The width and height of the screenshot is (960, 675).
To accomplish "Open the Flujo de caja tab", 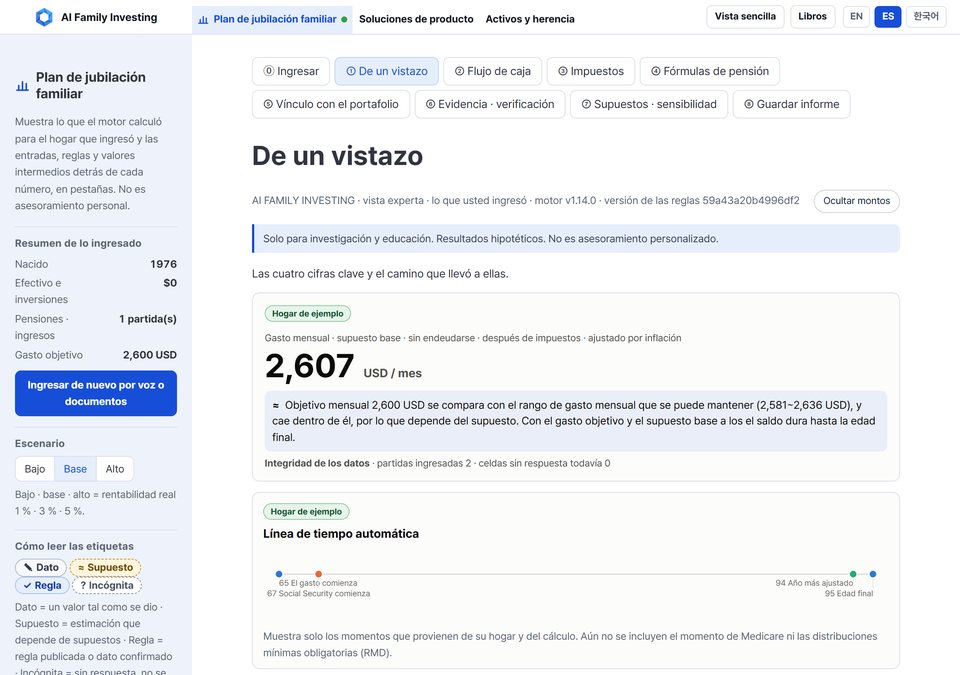I will point(492,71).
